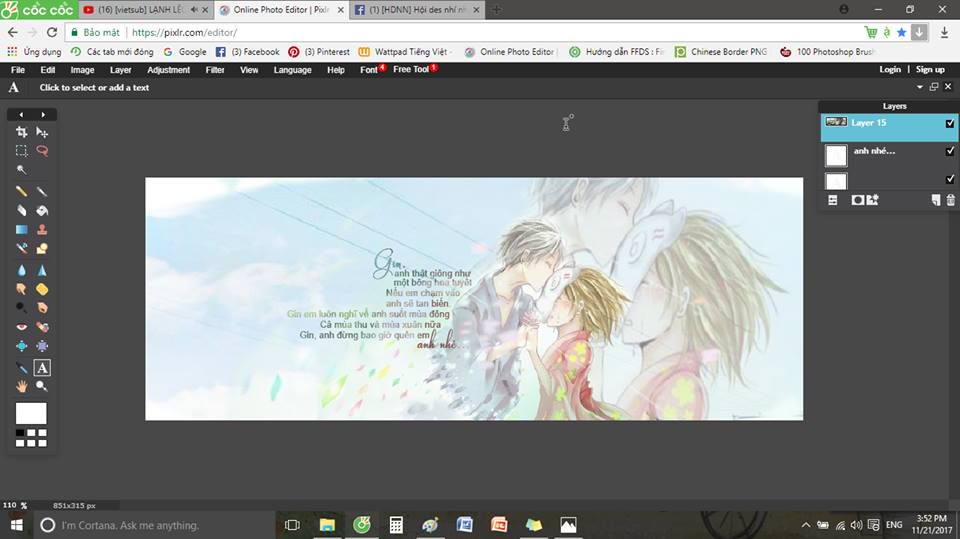The width and height of the screenshot is (960, 539).
Task: Select the Bloat tool
Action: [21, 346]
